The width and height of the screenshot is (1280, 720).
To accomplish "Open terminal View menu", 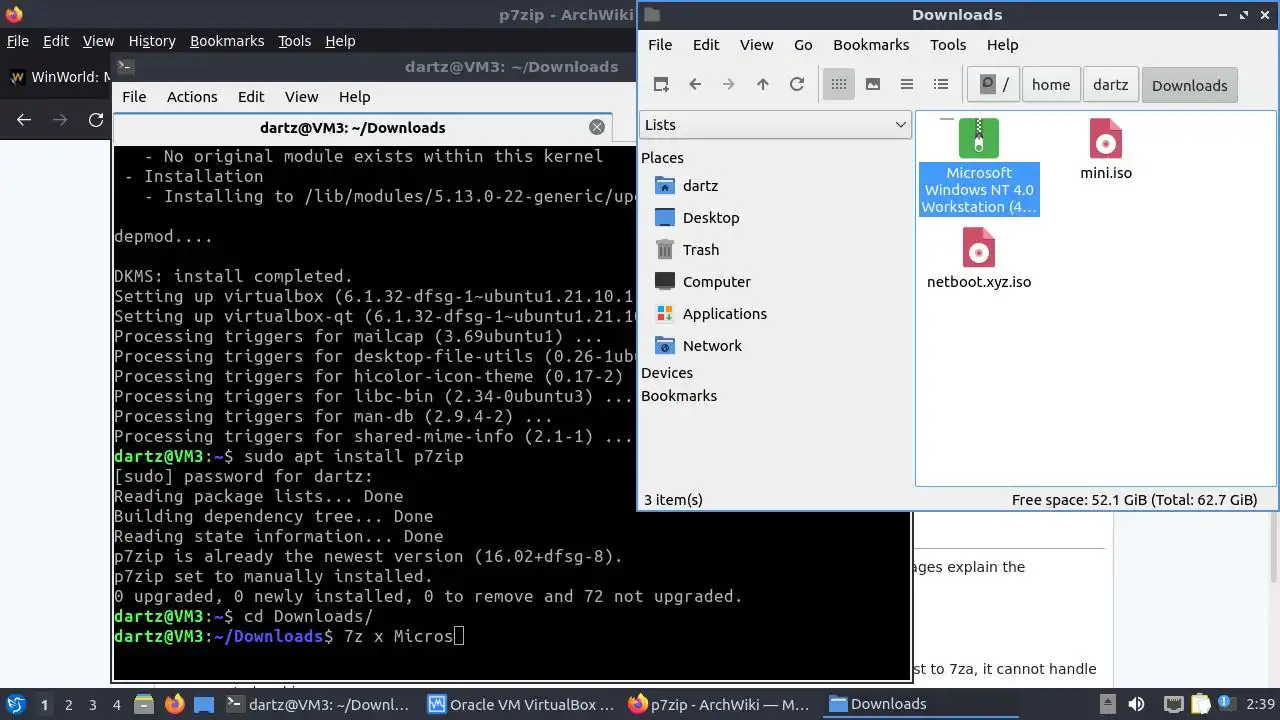I will click(x=301, y=97).
